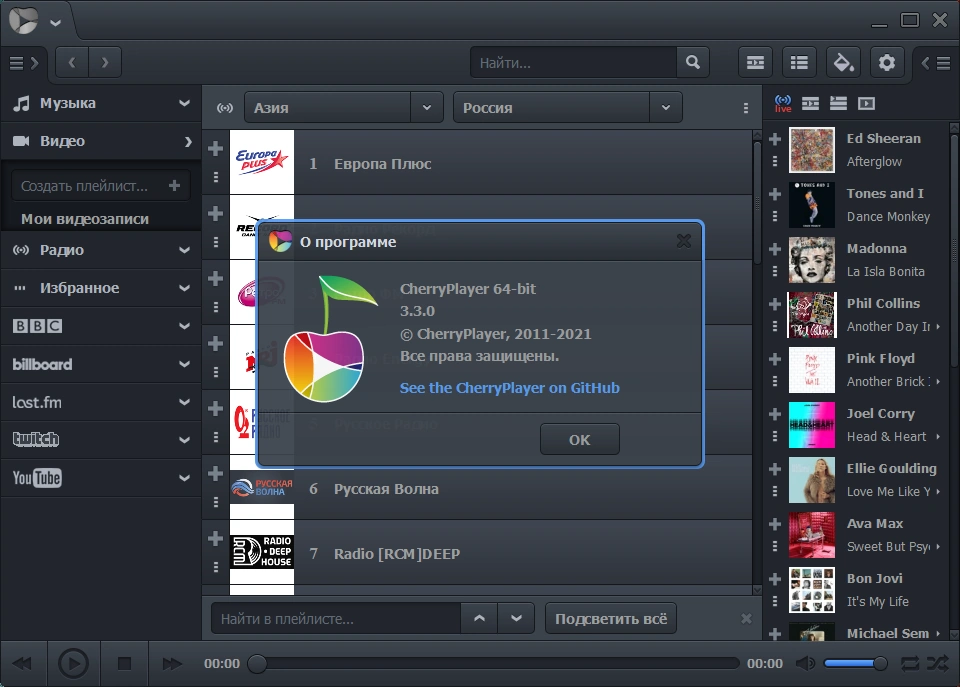Select the Русская Волна station logo

click(262, 487)
